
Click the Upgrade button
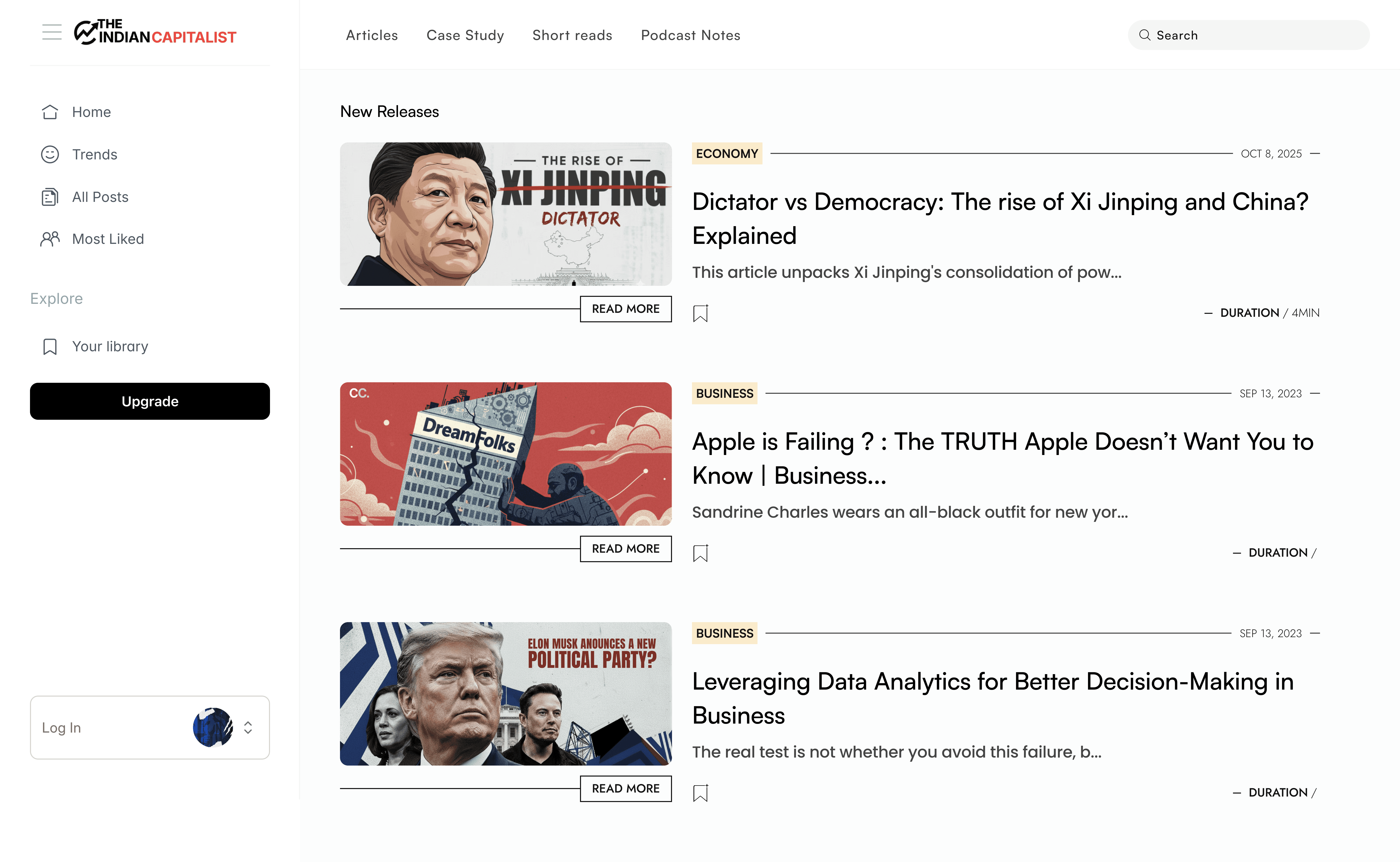coord(150,401)
